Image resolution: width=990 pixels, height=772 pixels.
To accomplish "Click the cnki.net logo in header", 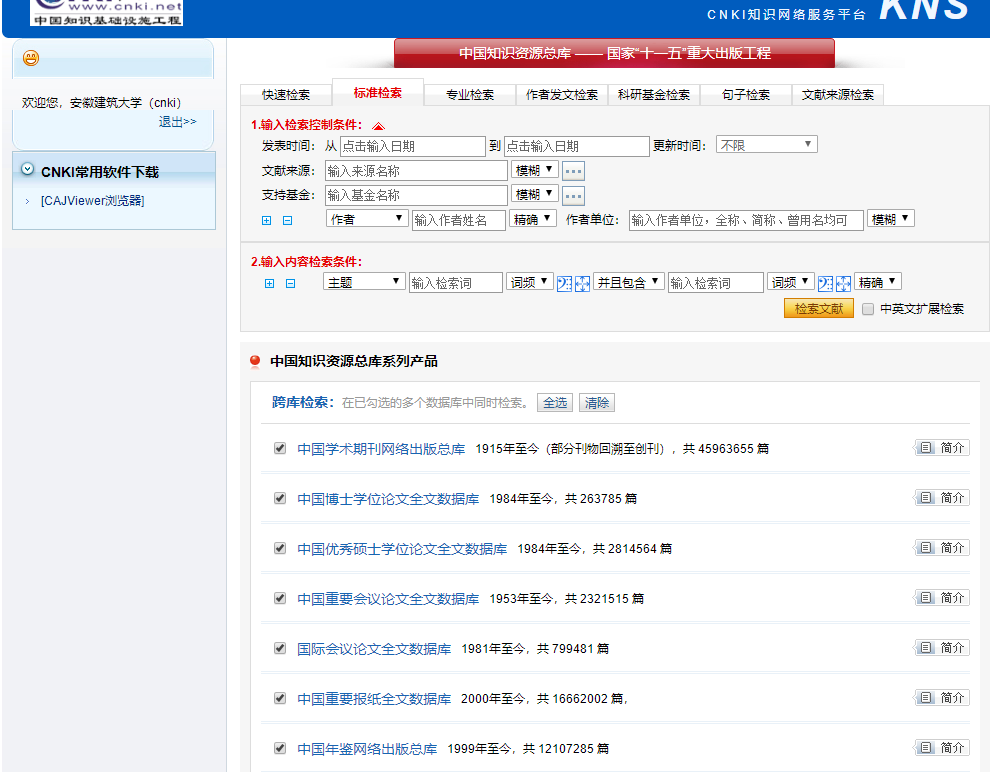I will point(106,13).
